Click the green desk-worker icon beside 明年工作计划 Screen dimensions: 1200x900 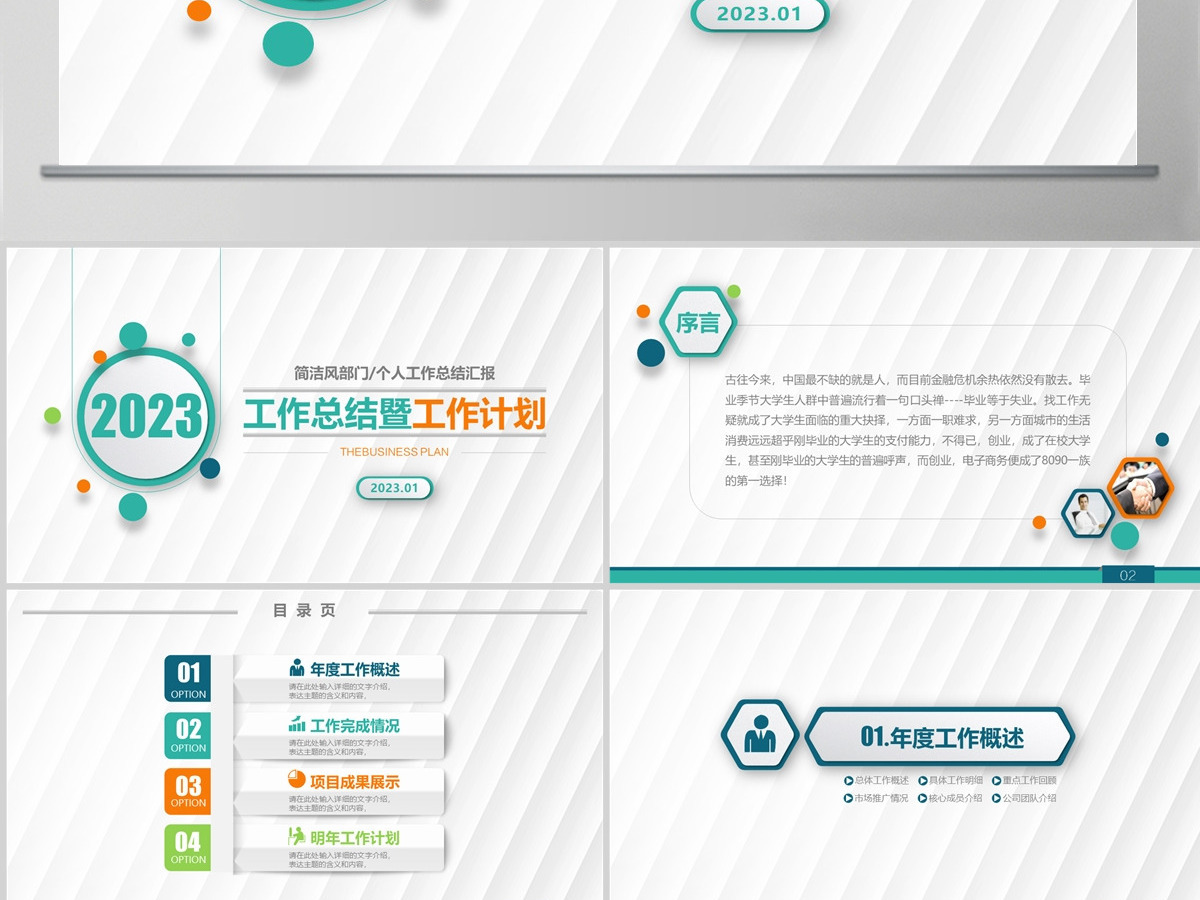(x=297, y=836)
